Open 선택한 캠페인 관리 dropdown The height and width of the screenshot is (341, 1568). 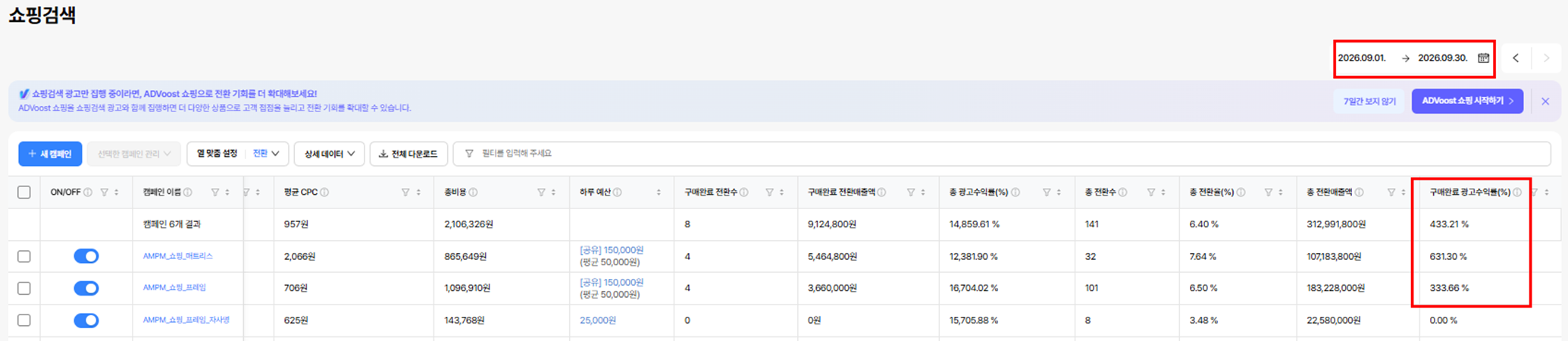134,154
